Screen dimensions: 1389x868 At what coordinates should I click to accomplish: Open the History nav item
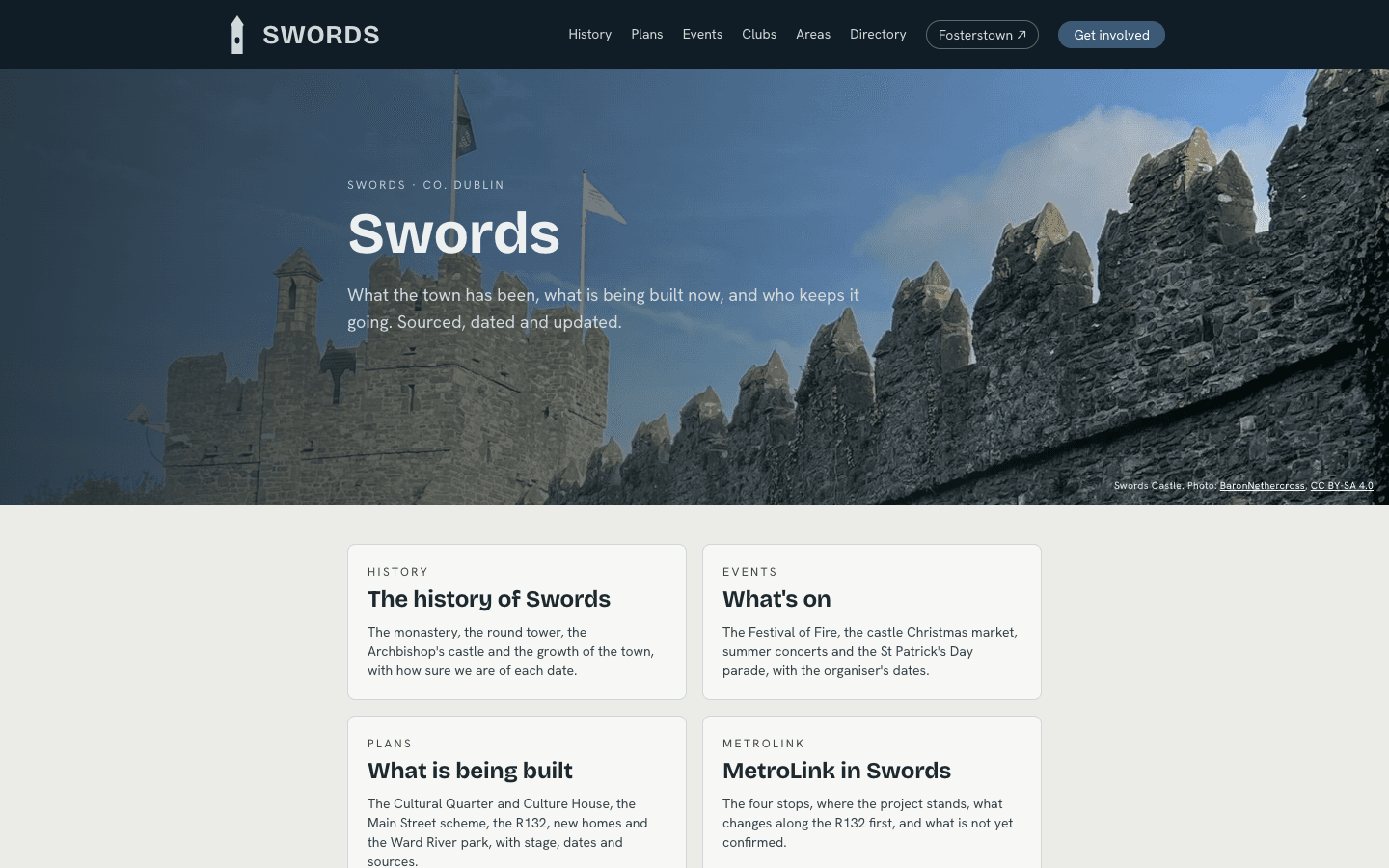coord(589,34)
